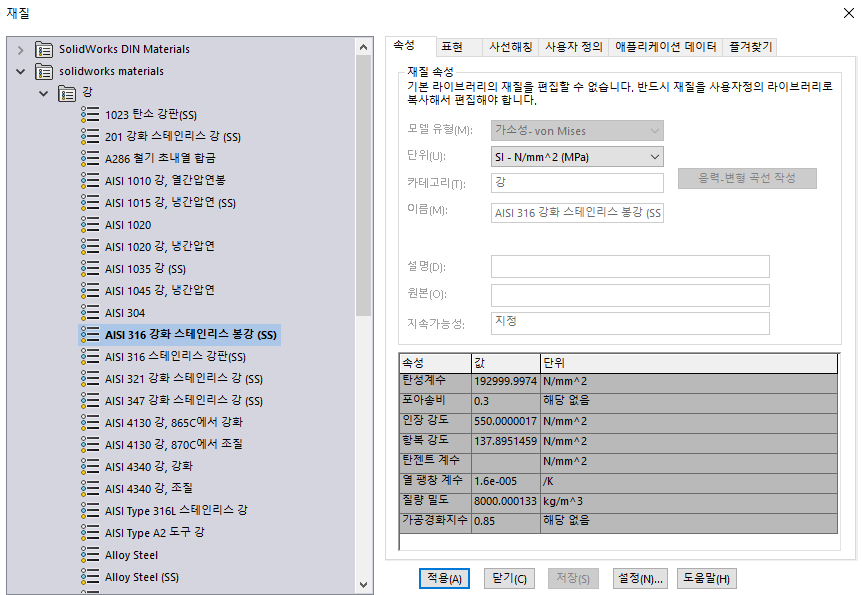862x595 pixels.
Task: Open 설정(N)... settings
Action: [x=640, y=579]
